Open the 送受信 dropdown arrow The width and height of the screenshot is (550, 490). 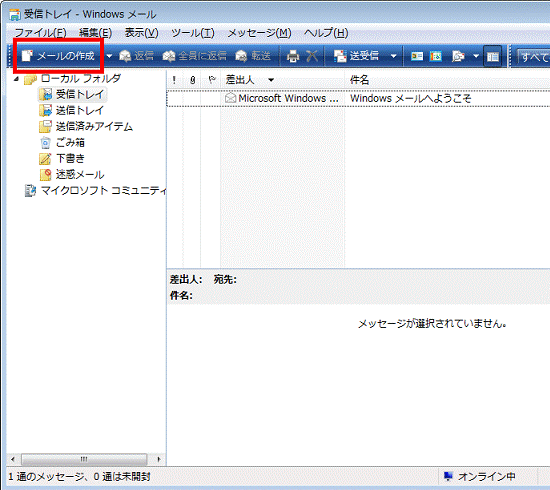[x=394, y=56]
